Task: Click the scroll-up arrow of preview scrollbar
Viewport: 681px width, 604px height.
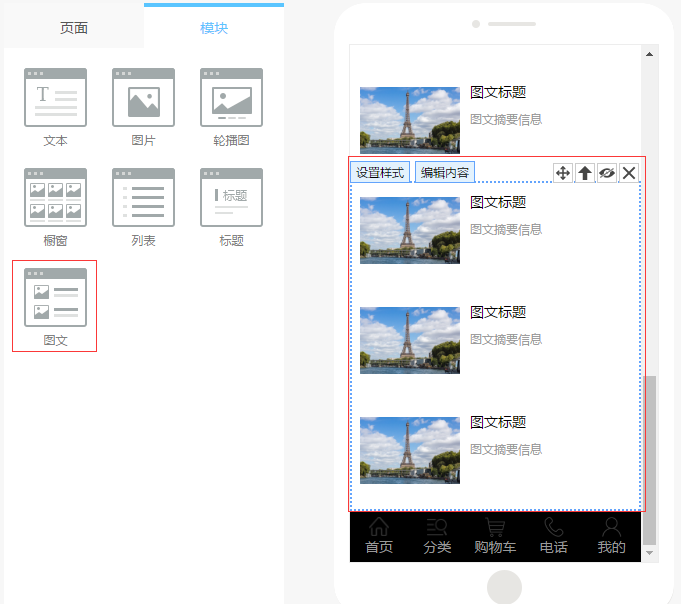Action: pyautogui.click(x=650, y=53)
